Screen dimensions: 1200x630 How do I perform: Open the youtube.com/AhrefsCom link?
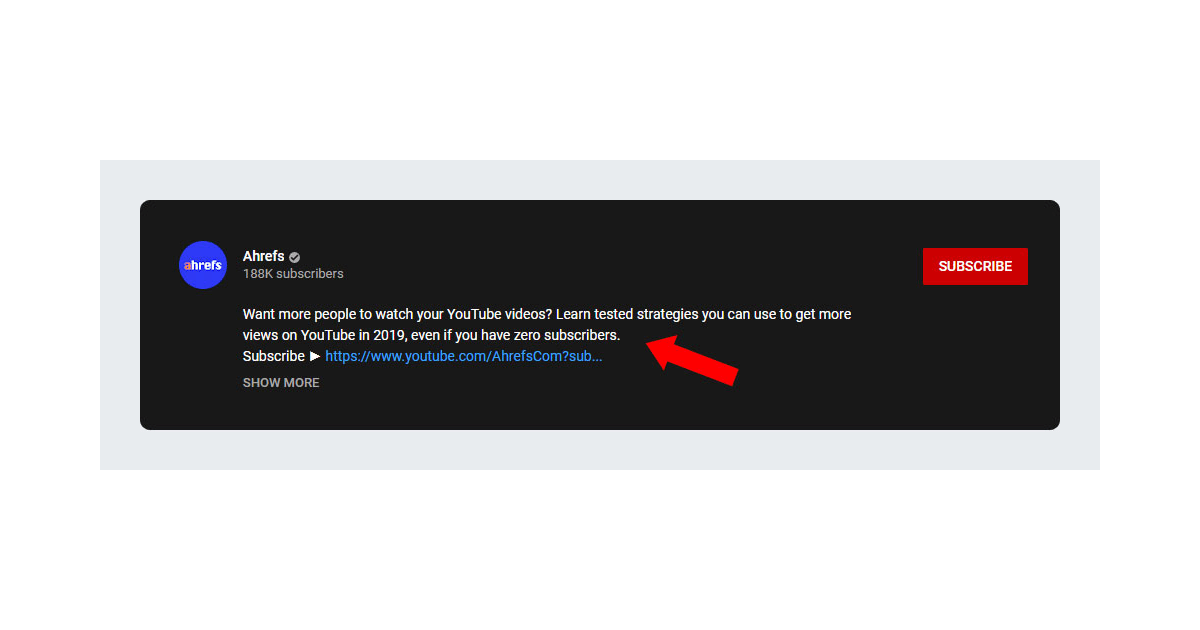click(x=464, y=356)
